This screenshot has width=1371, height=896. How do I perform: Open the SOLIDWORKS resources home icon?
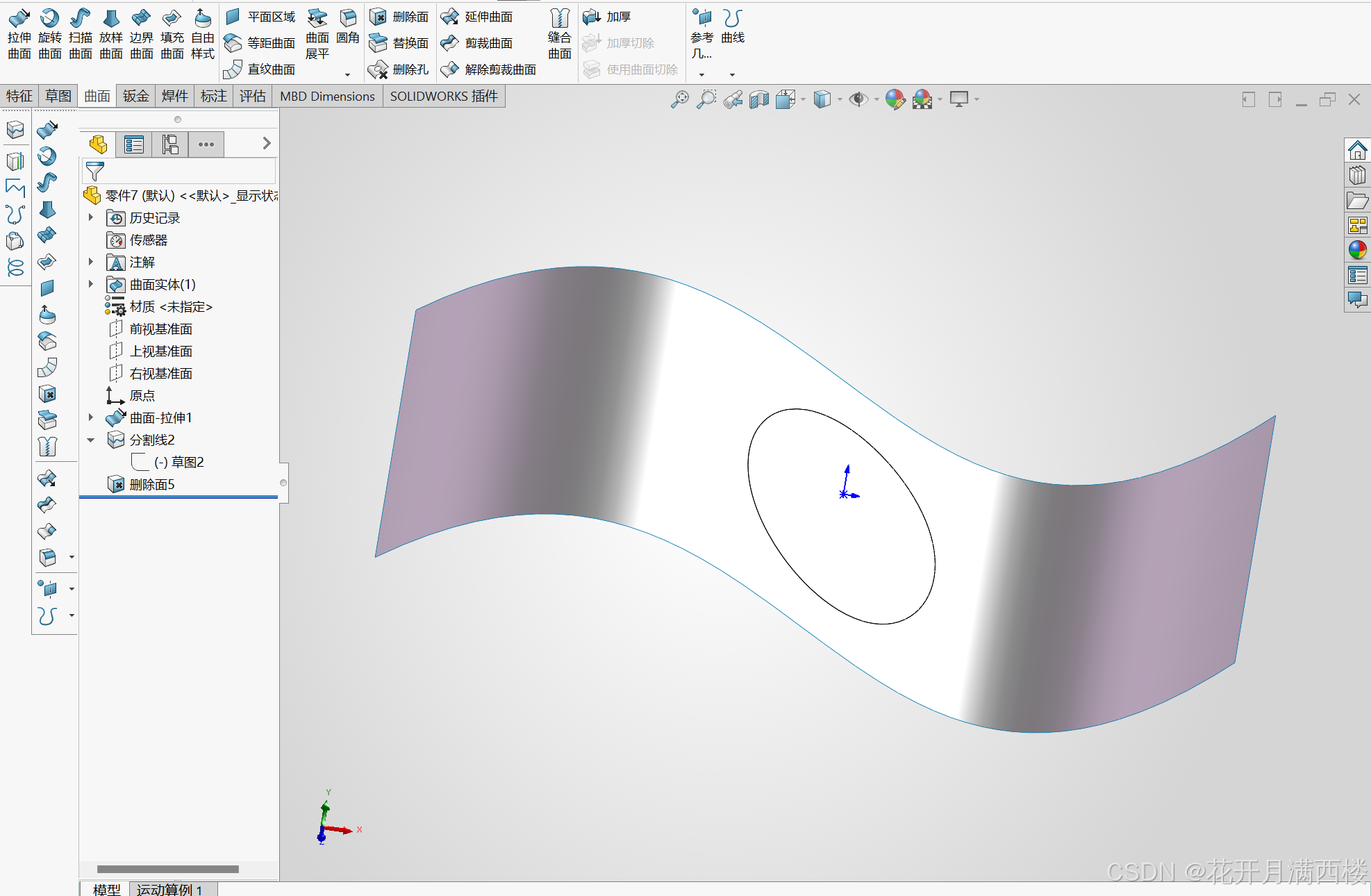coord(1357,150)
